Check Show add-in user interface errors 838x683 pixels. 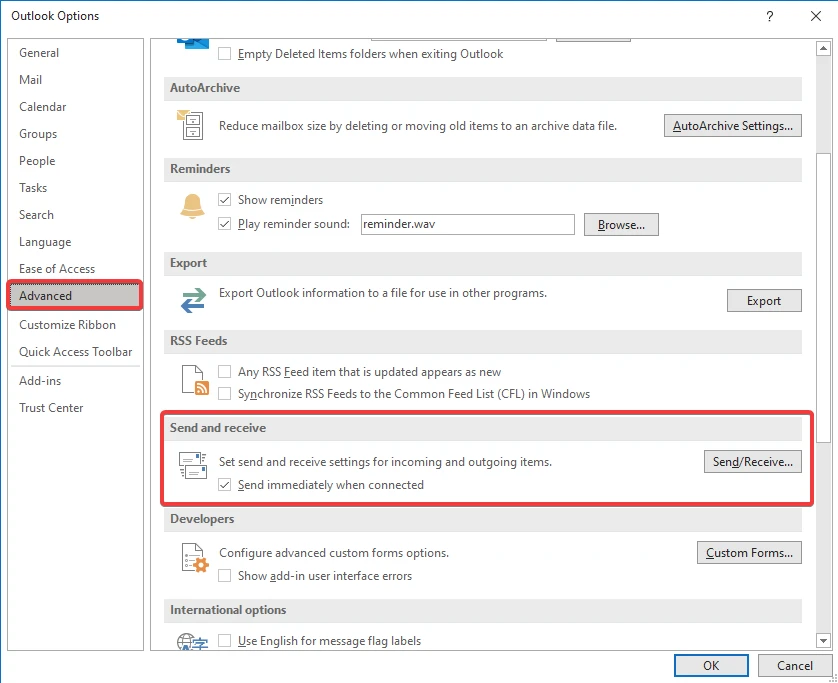tap(224, 576)
